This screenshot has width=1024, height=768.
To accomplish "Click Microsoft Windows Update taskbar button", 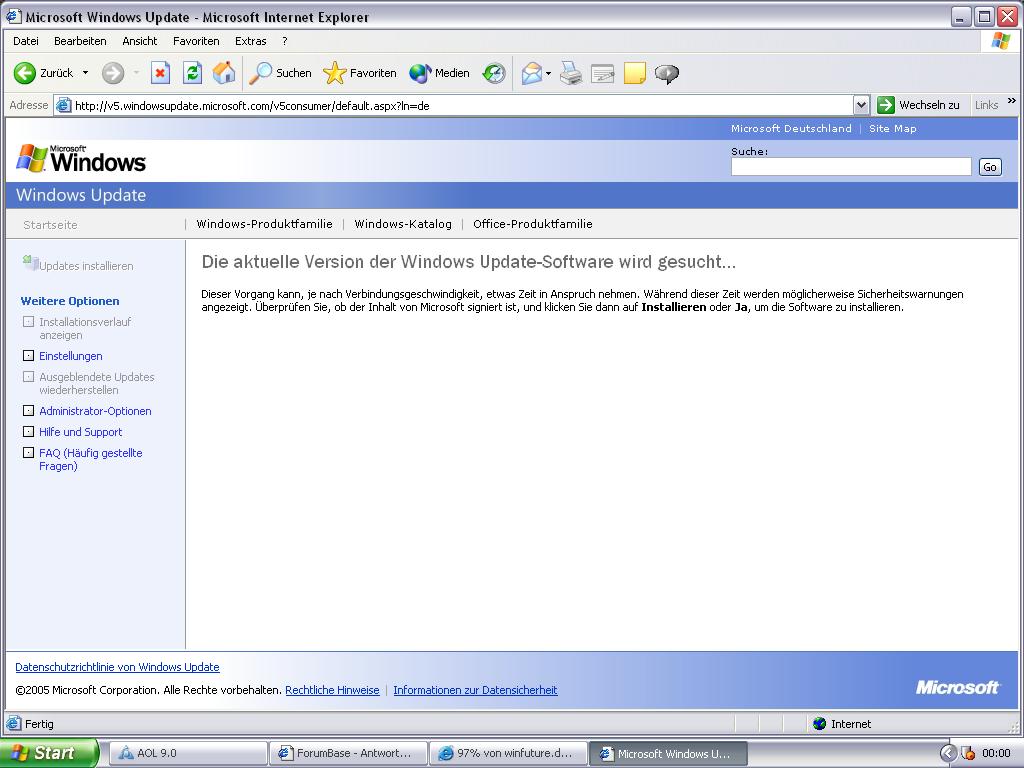I will [x=668, y=753].
